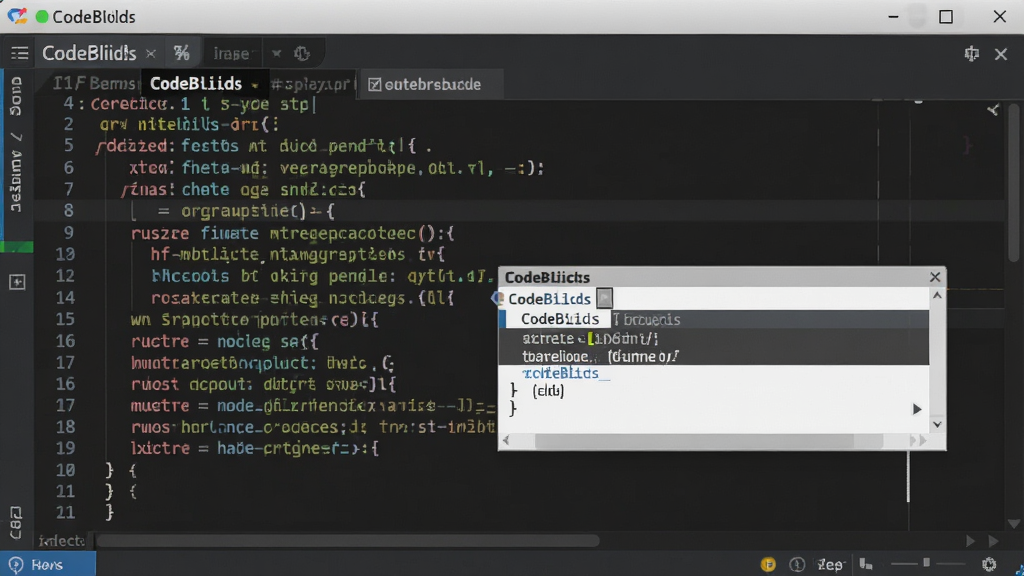Viewport: 1024px width, 576px height.
Task: Close the editor panel with top-right X
Action: pos(1000,54)
